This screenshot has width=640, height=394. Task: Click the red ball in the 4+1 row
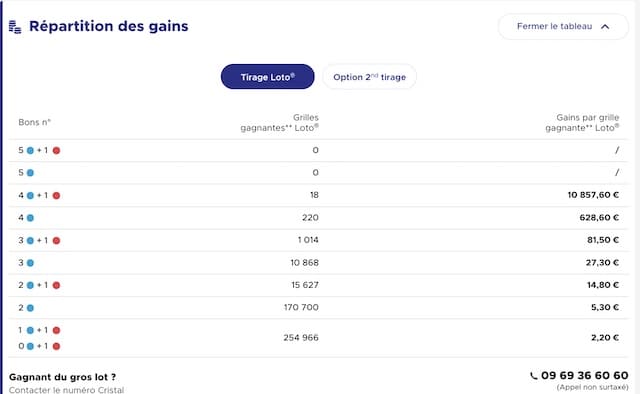56,196
